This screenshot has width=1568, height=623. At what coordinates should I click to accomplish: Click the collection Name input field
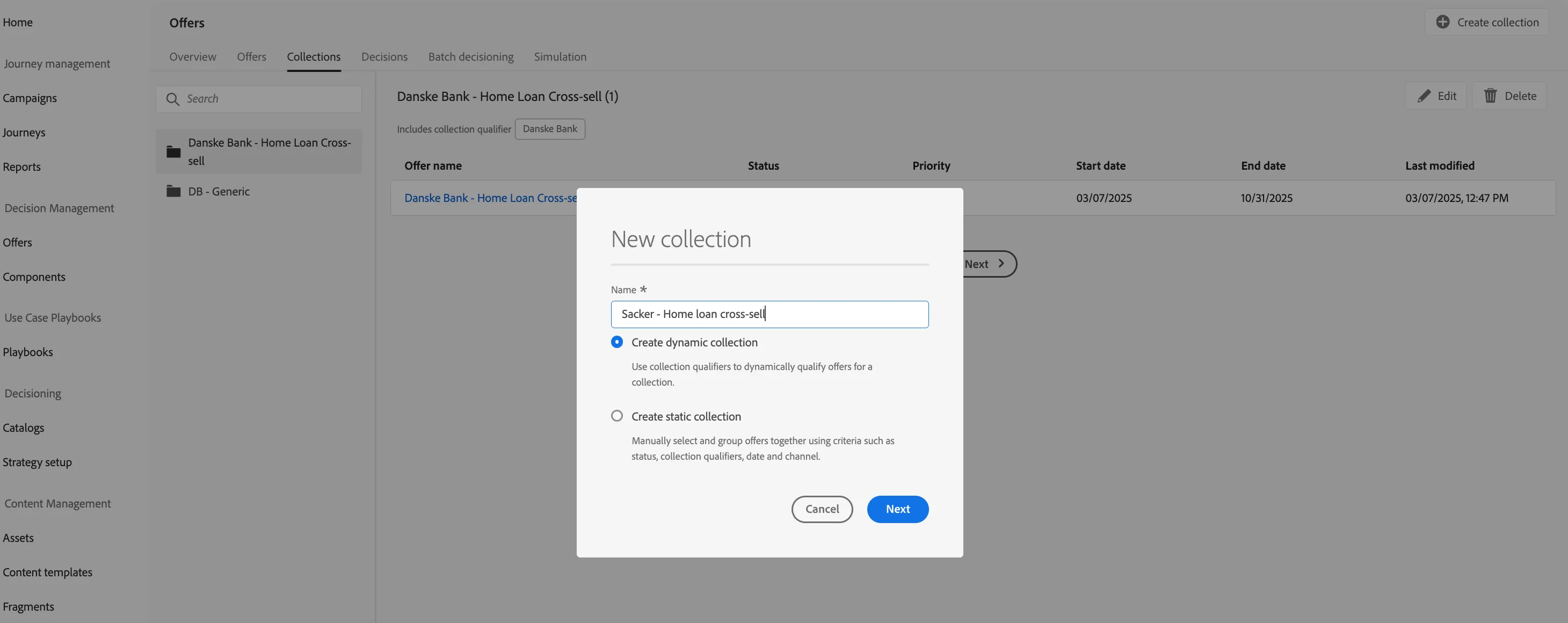[x=770, y=314]
